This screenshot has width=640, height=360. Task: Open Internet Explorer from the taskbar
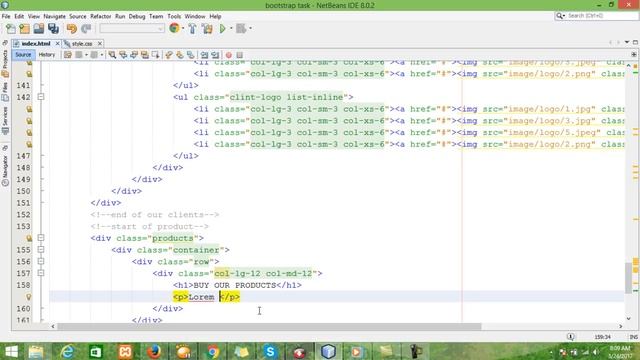tap(67, 351)
